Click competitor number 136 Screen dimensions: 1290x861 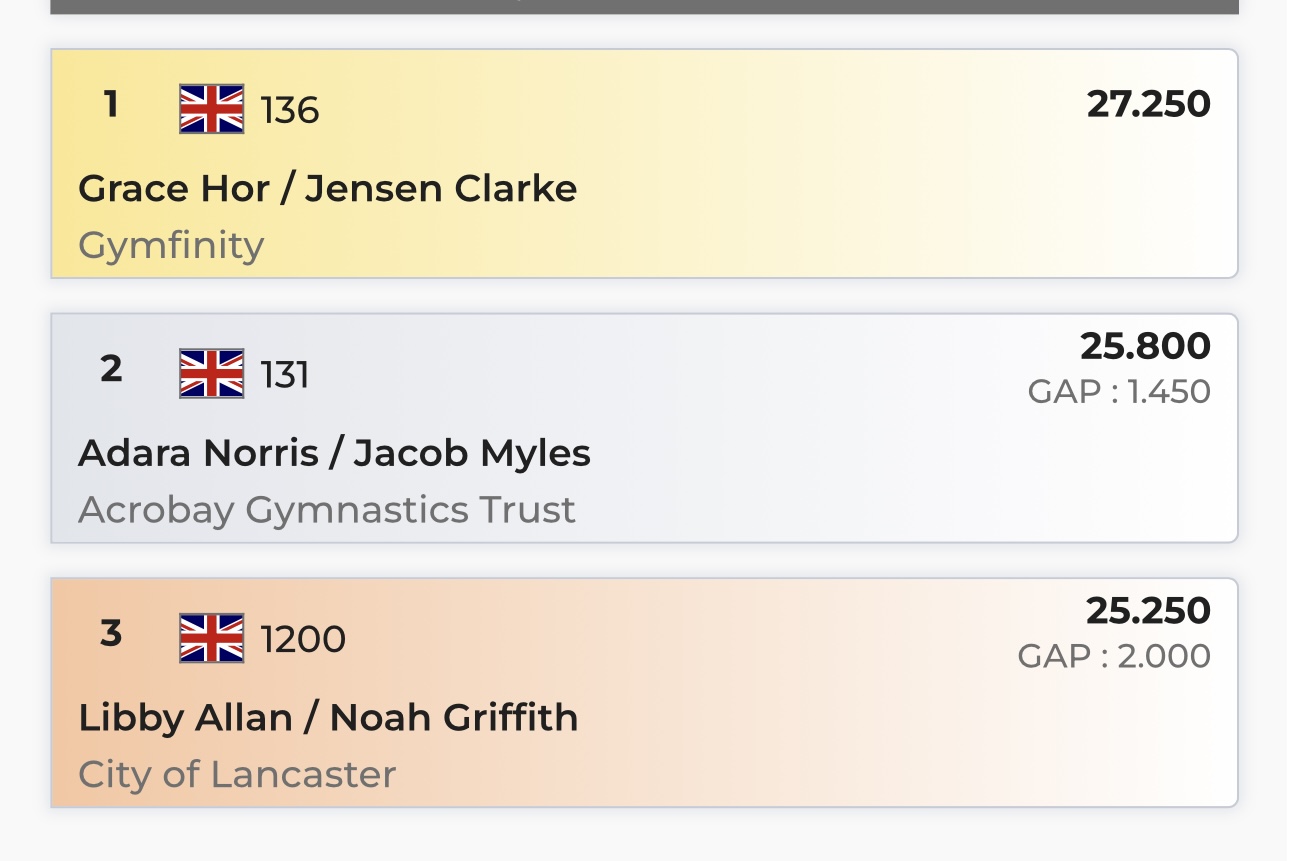(x=290, y=110)
